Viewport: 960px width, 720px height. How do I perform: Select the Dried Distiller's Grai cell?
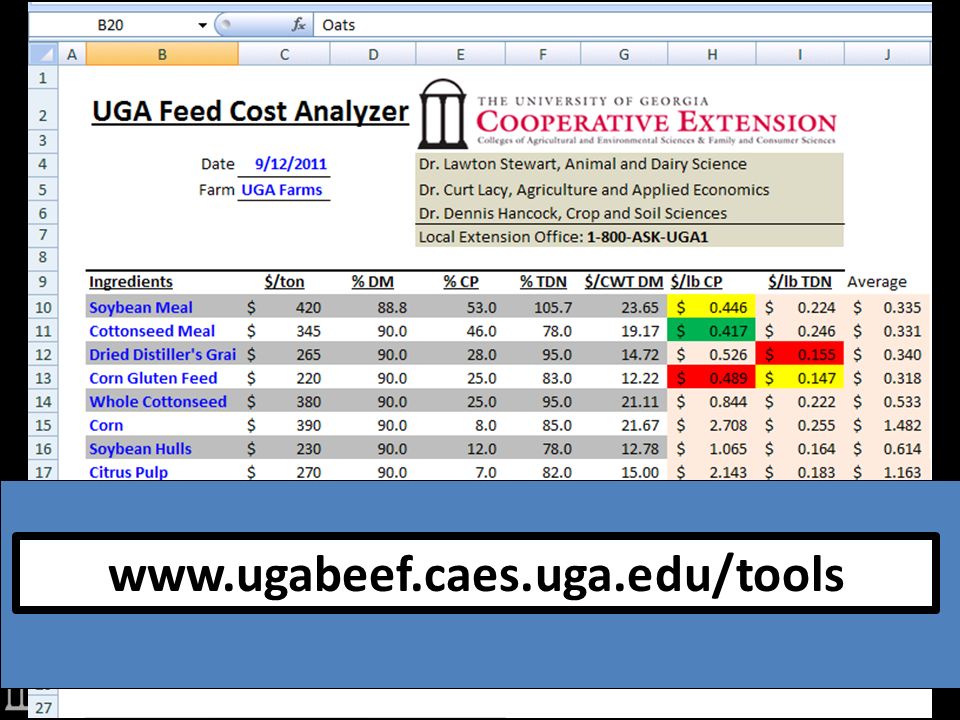tap(162, 354)
